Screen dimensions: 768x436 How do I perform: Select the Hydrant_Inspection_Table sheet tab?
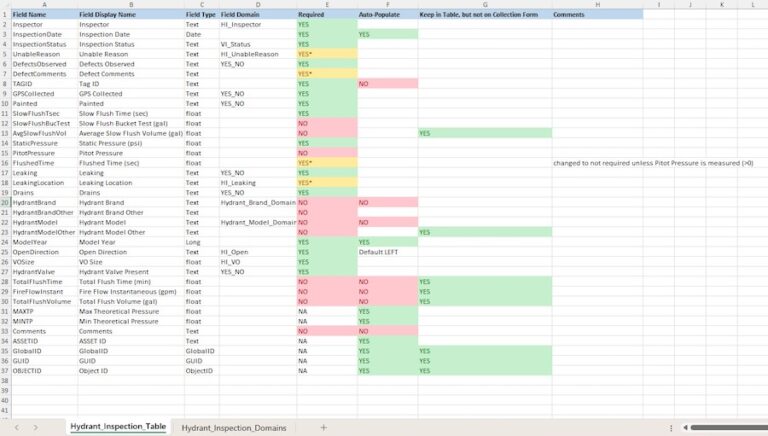(117, 427)
